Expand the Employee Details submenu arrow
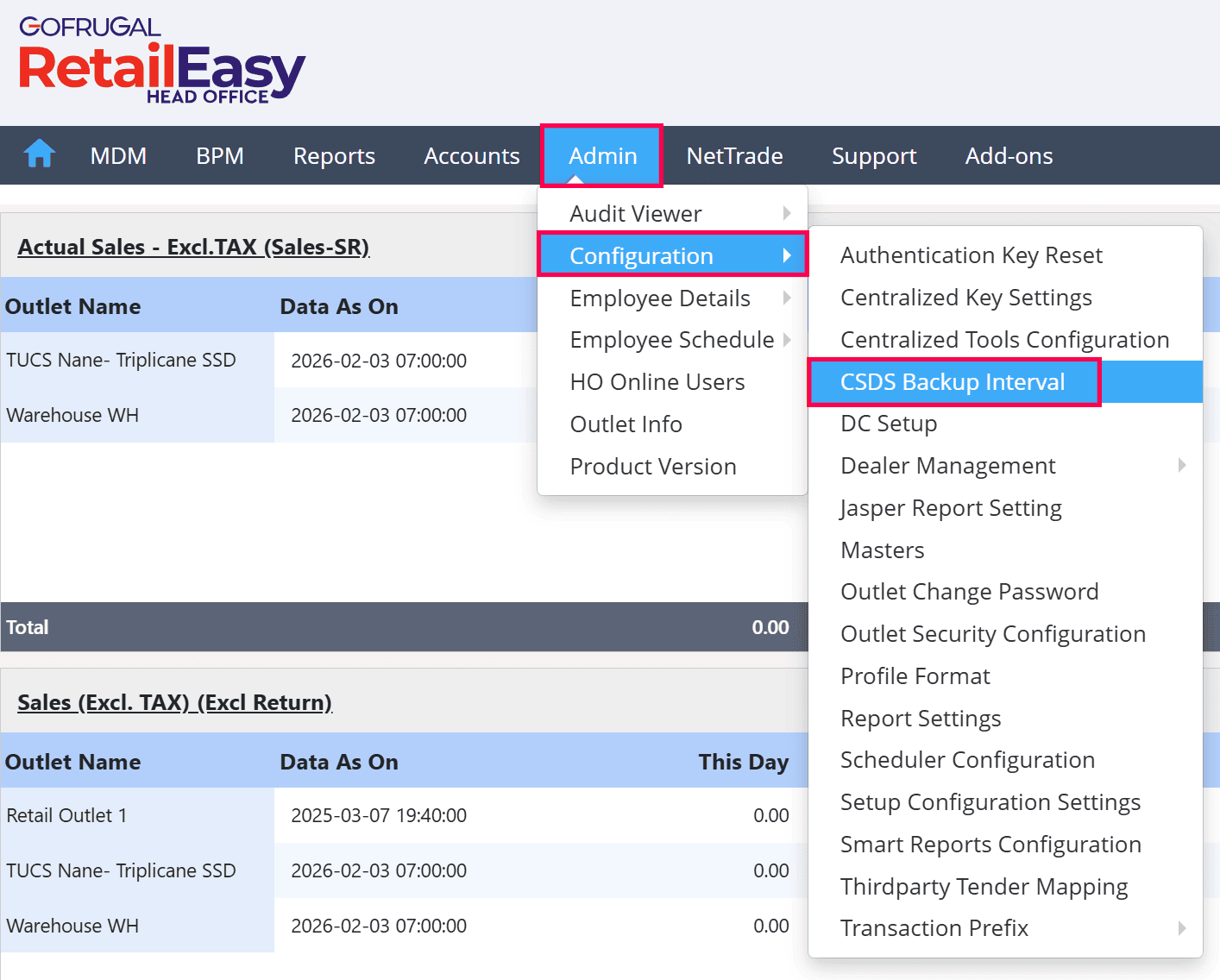1220x980 pixels. pos(787,298)
